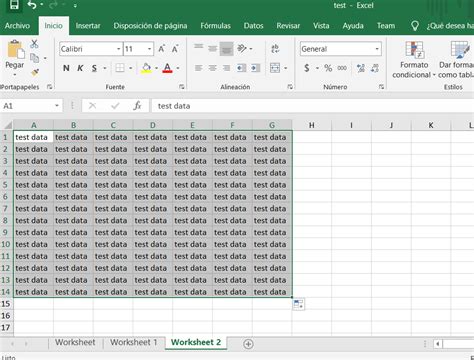Toggle underline with the S button
Image resolution: width=474 pixels, height=360 pixels.
click(x=94, y=68)
